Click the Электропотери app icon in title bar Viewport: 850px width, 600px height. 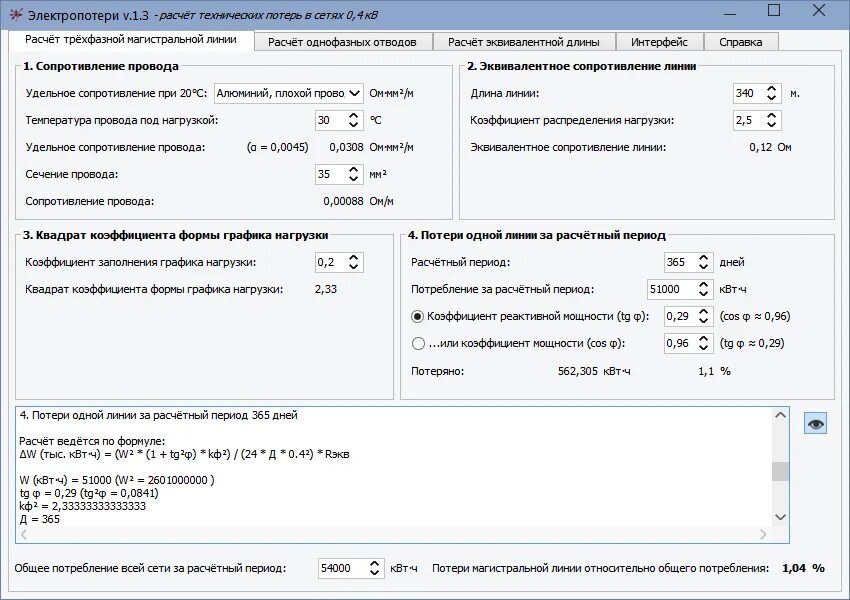pyautogui.click(x=16, y=15)
